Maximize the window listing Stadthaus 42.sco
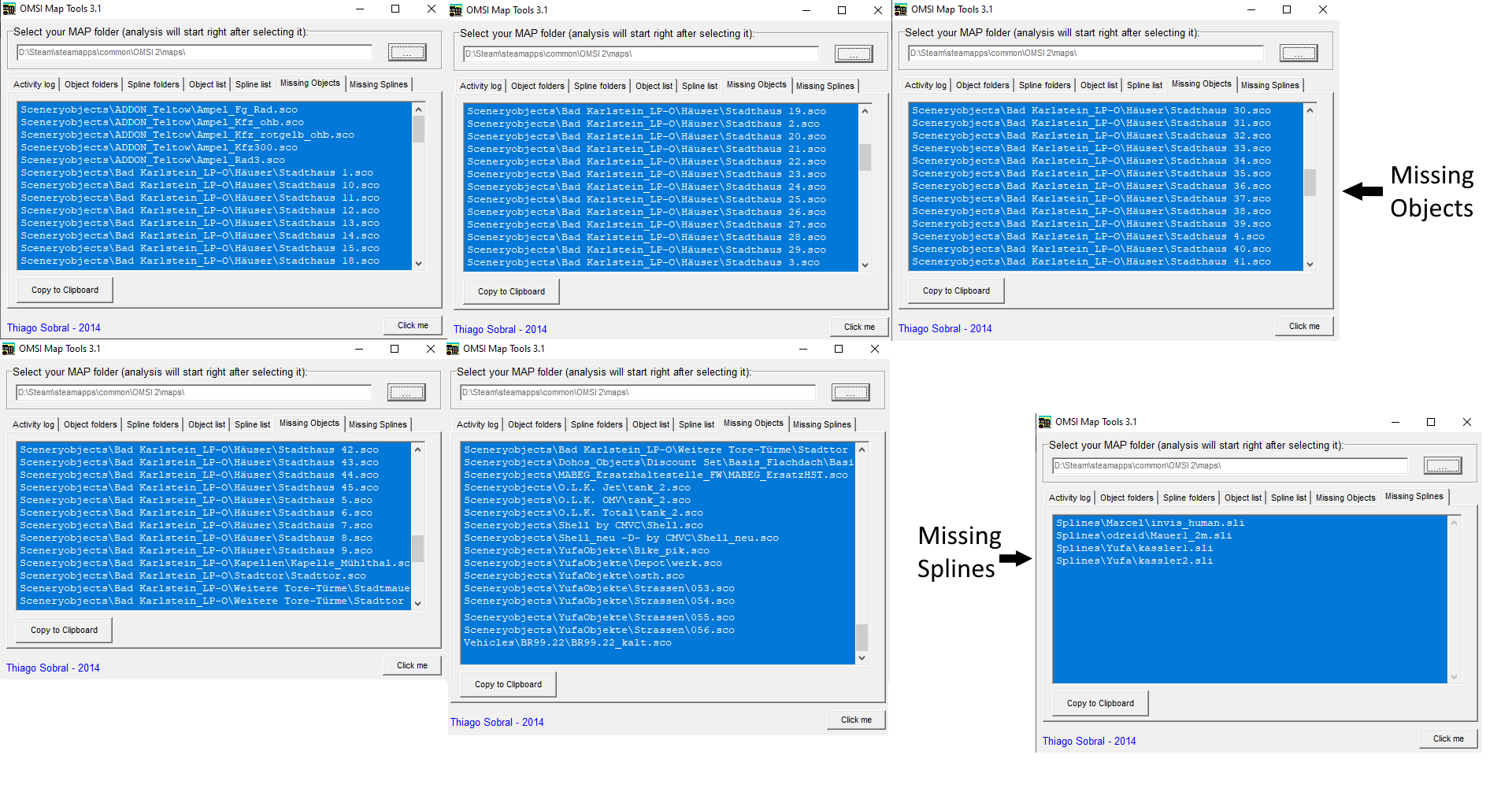The height and width of the screenshot is (803, 1512). 395,349
